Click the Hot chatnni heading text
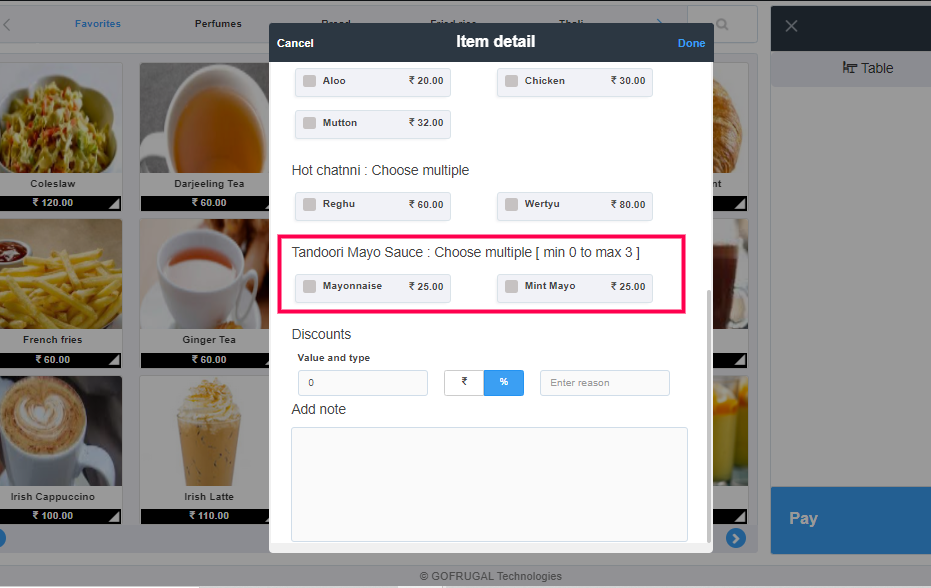Image resolution: width=931 pixels, height=588 pixels. coord(380,170)
